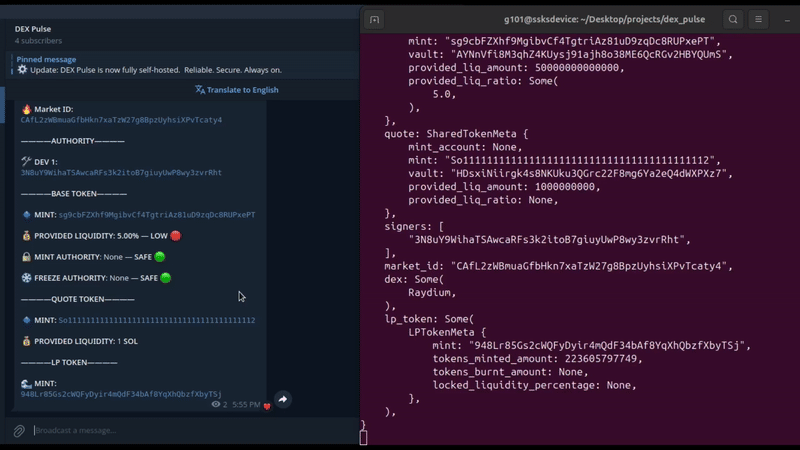Click the hammer icon beside DEV 1
Image resolution: width=800 pixels, height=450 pixels.
[x=27, y=161]
